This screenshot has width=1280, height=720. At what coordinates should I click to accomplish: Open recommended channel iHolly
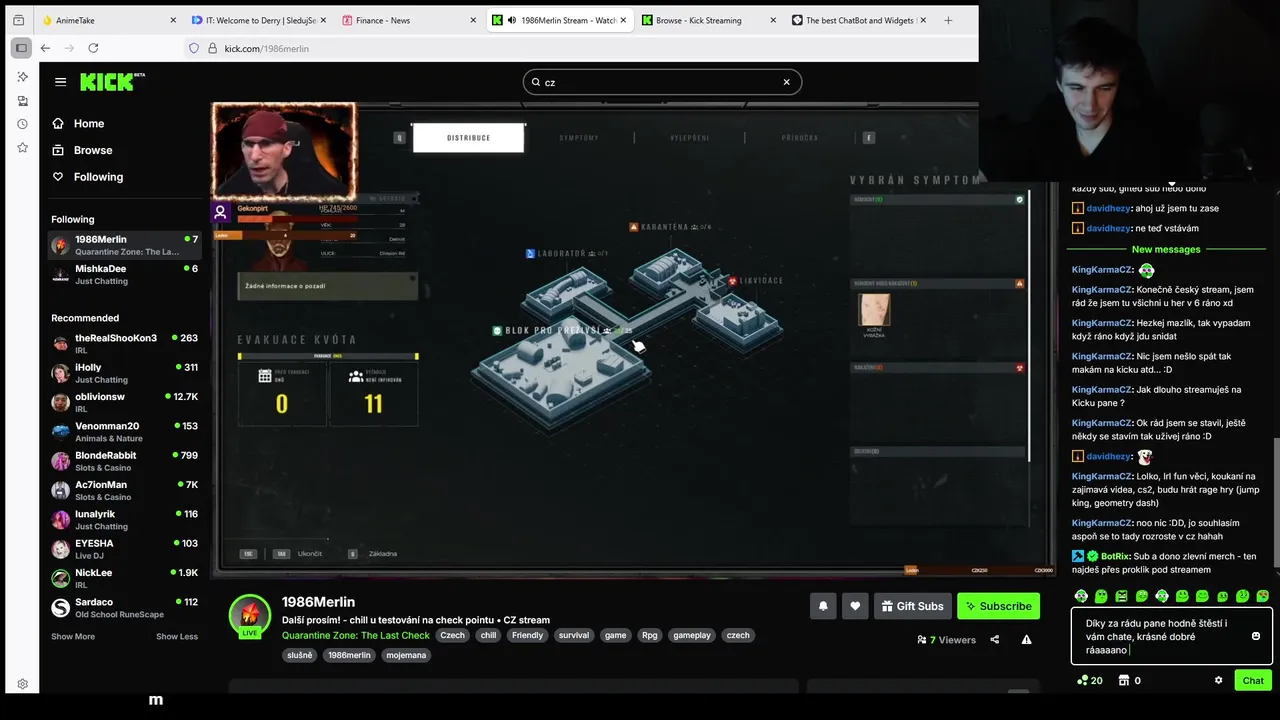(x=126, y=373)
